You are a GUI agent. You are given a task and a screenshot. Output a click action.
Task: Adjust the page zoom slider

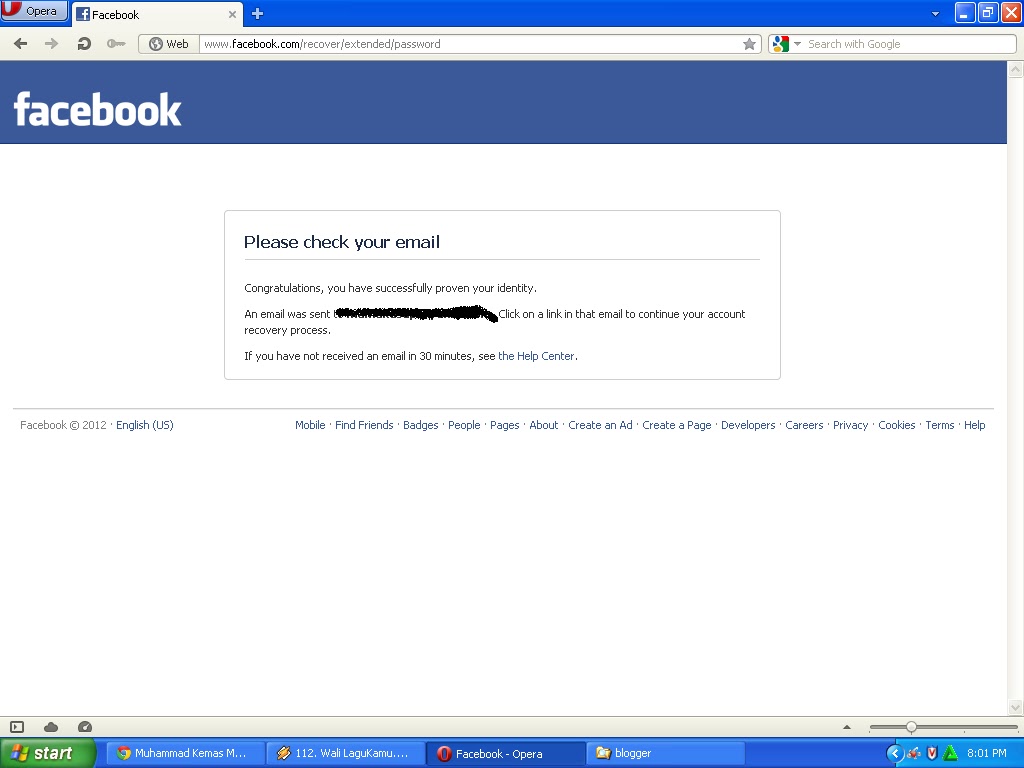pos(911,727)
